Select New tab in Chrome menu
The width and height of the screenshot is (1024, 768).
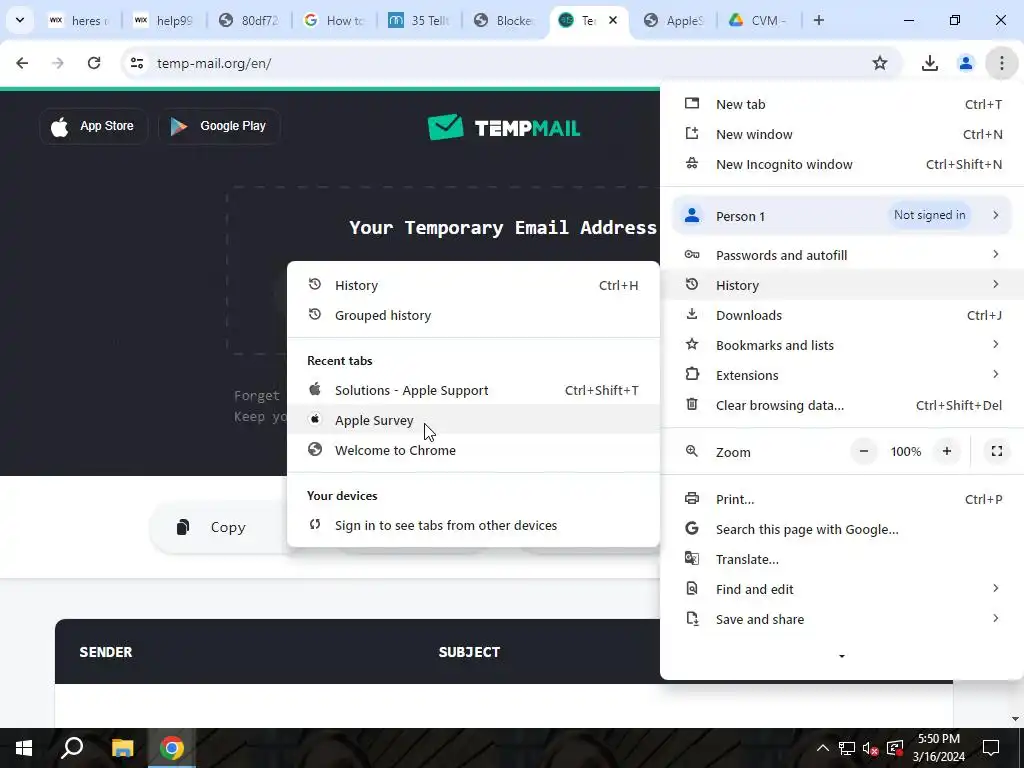(x=842, y=104)
